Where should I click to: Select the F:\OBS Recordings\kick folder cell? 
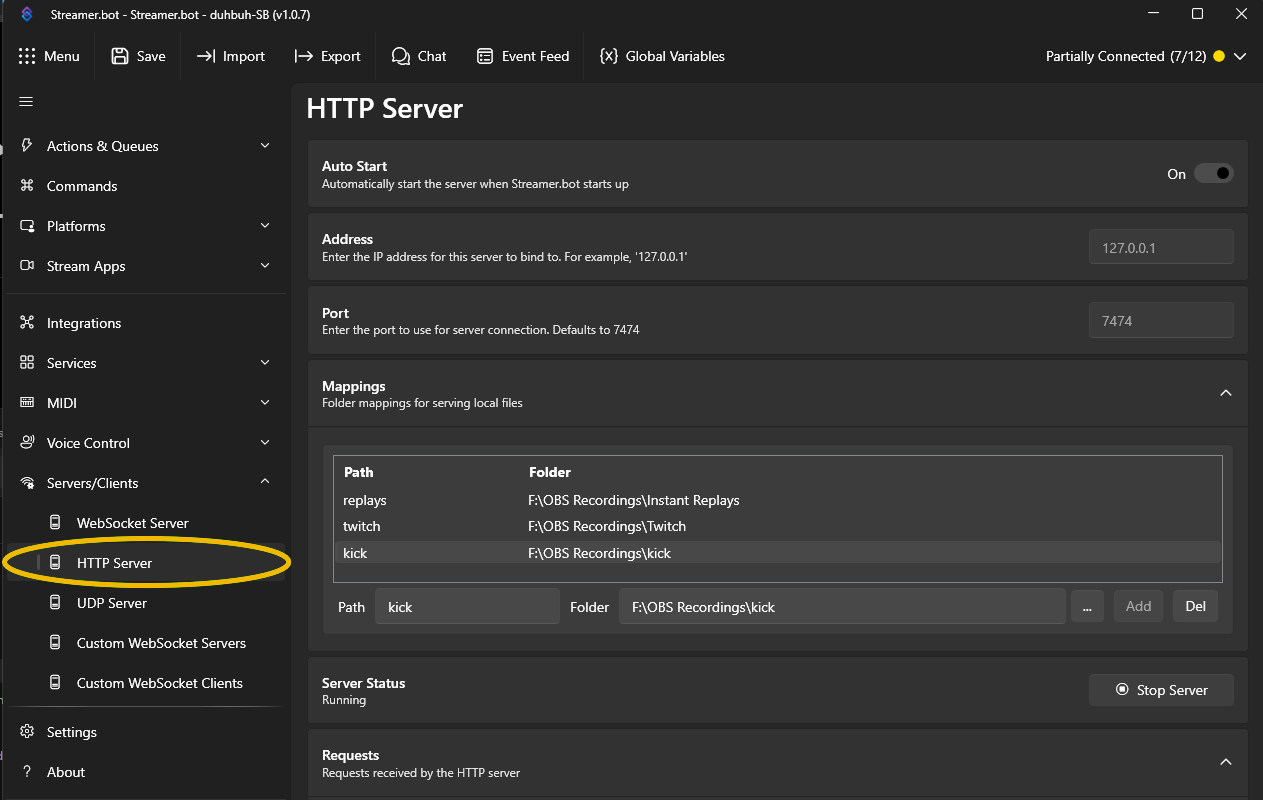tap(599, 553)
